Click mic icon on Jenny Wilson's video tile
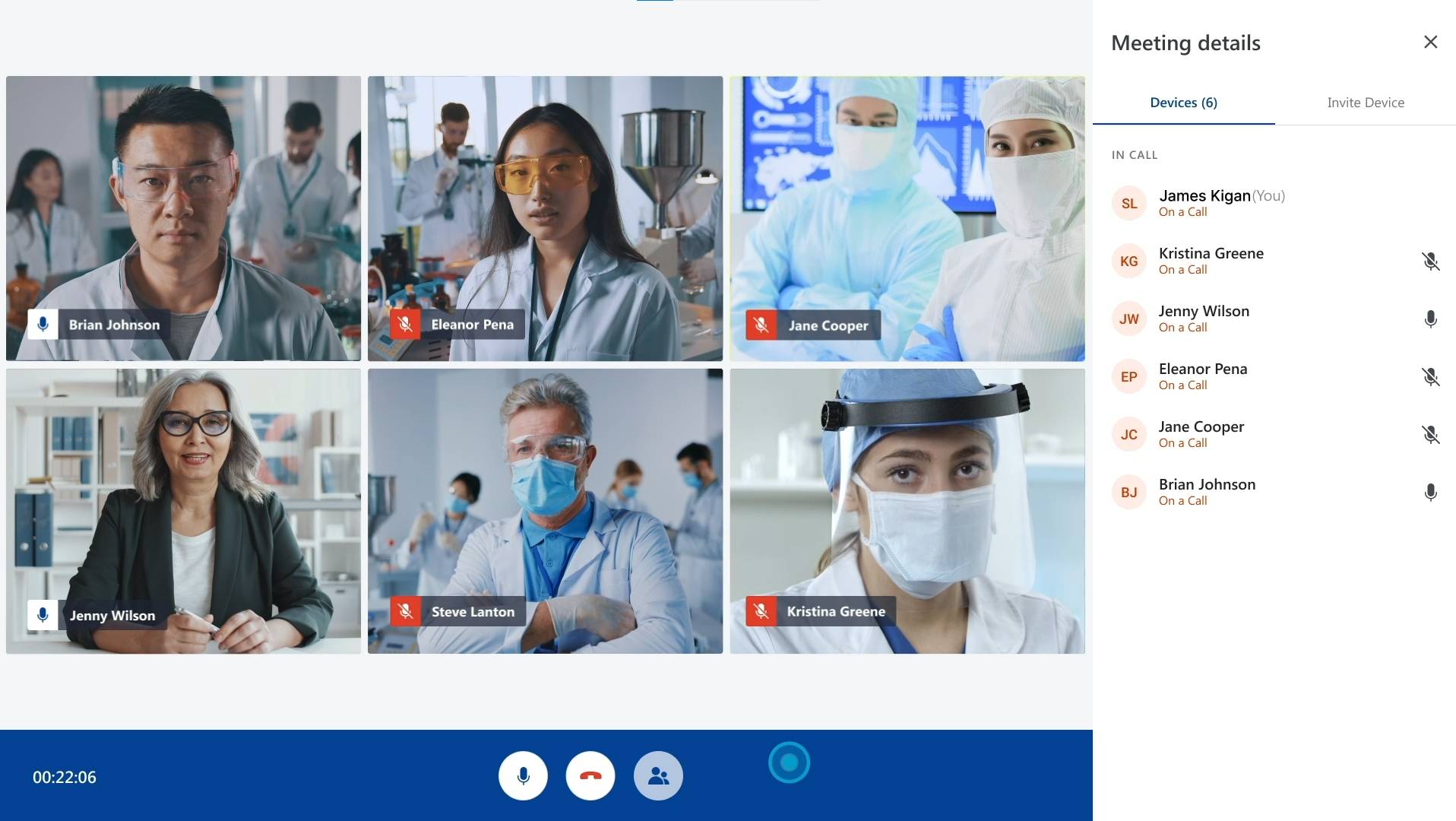 [x=43, y=615]
